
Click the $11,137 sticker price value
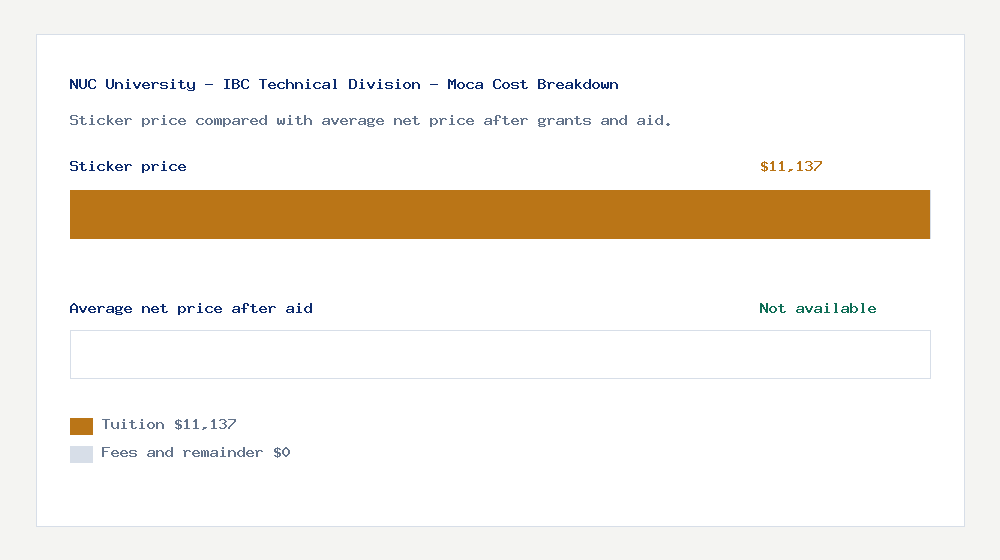(791, 166)
